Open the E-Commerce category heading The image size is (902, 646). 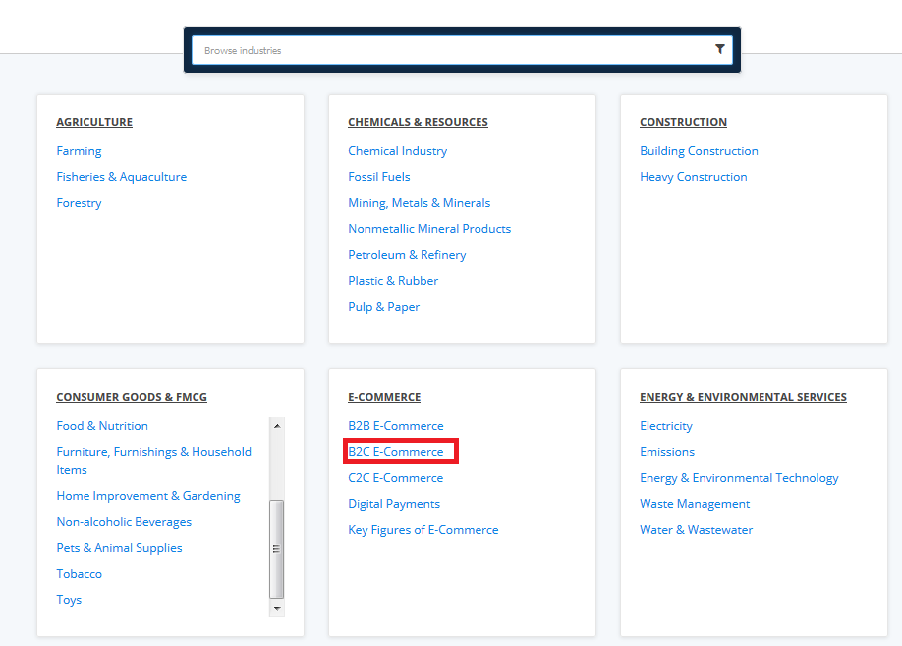click(x=384, y=397)
